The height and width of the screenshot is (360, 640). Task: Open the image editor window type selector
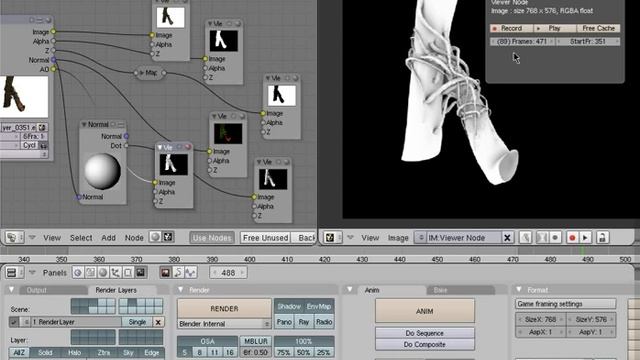333,237
